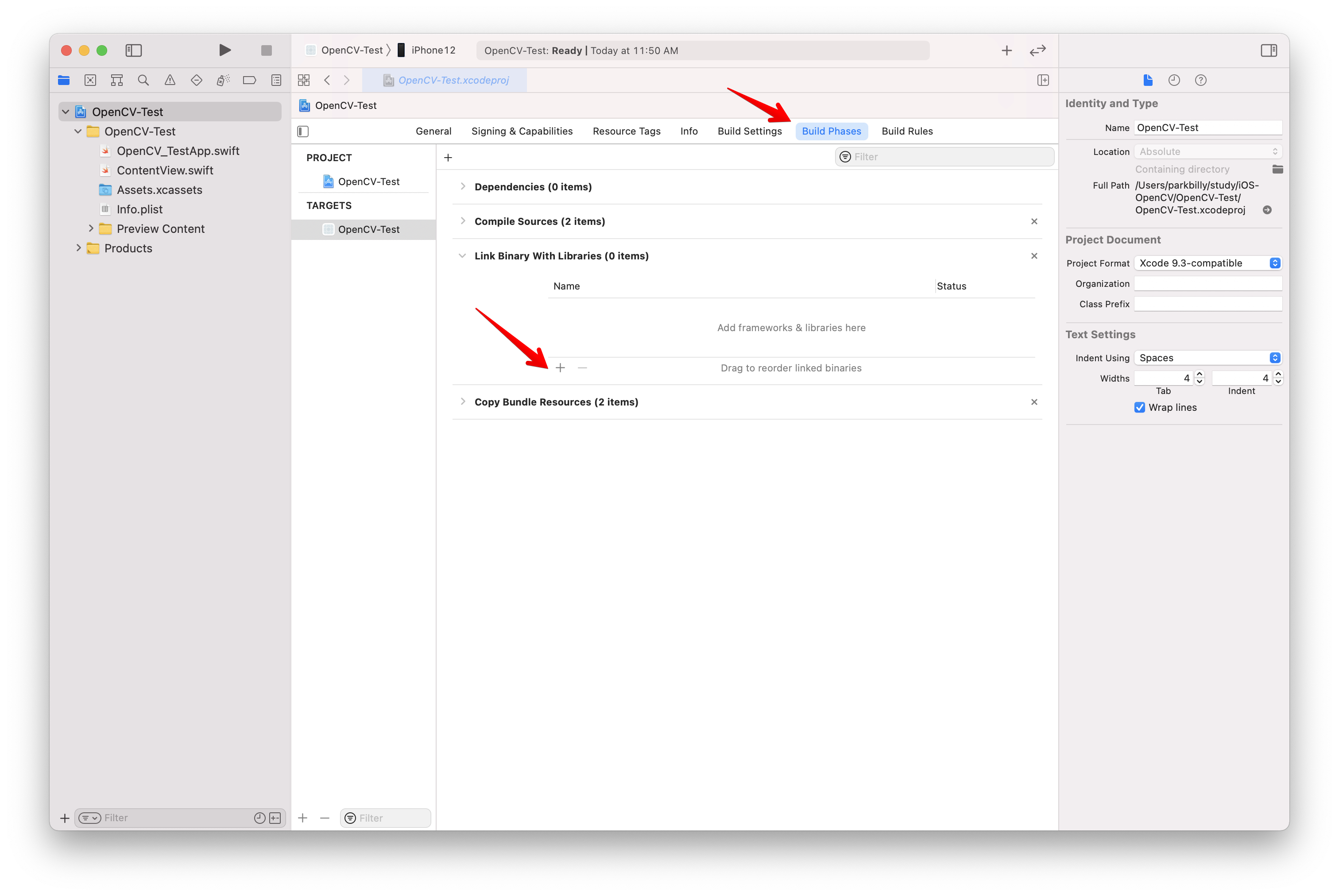Add a new build phase
This screenshot has width=1339, height=896.
tap(448, 157)
